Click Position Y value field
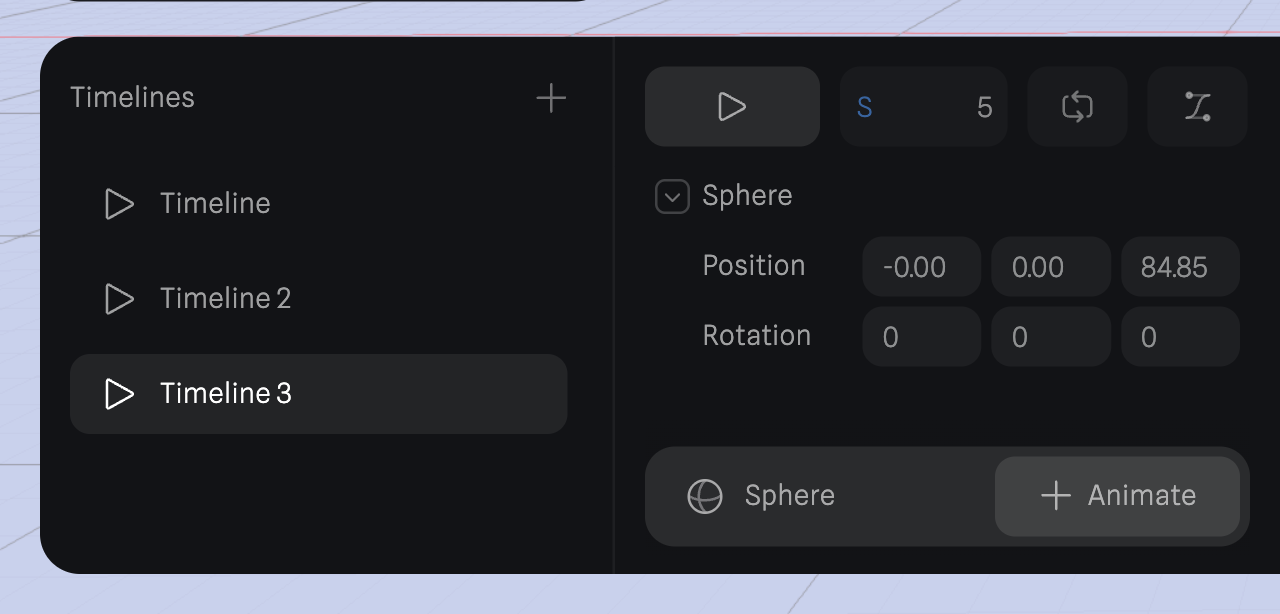Screen dimensions: 1280x614 click(x=1050, y=267)
